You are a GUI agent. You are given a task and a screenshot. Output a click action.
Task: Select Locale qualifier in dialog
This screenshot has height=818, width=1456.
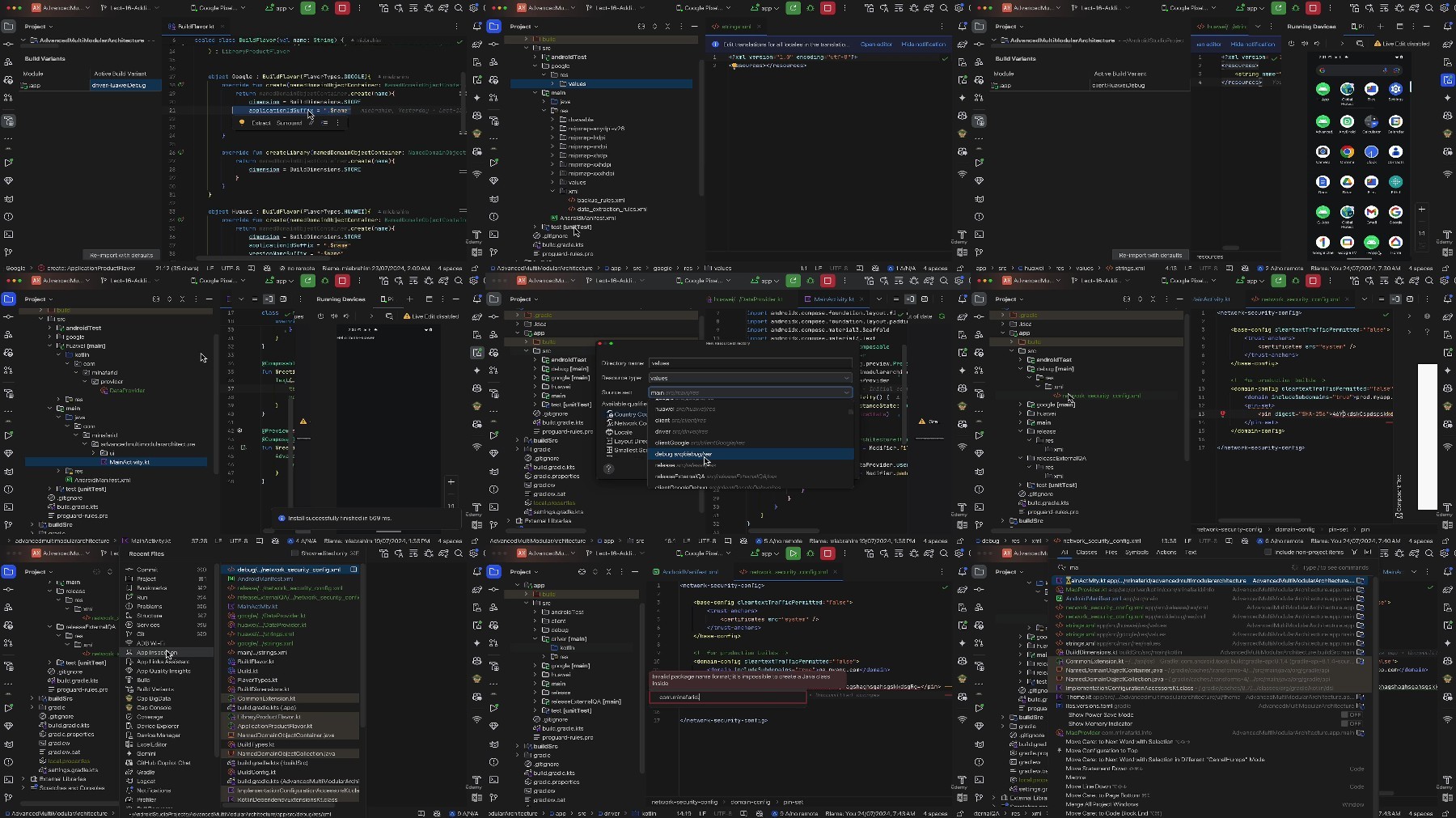624,432
